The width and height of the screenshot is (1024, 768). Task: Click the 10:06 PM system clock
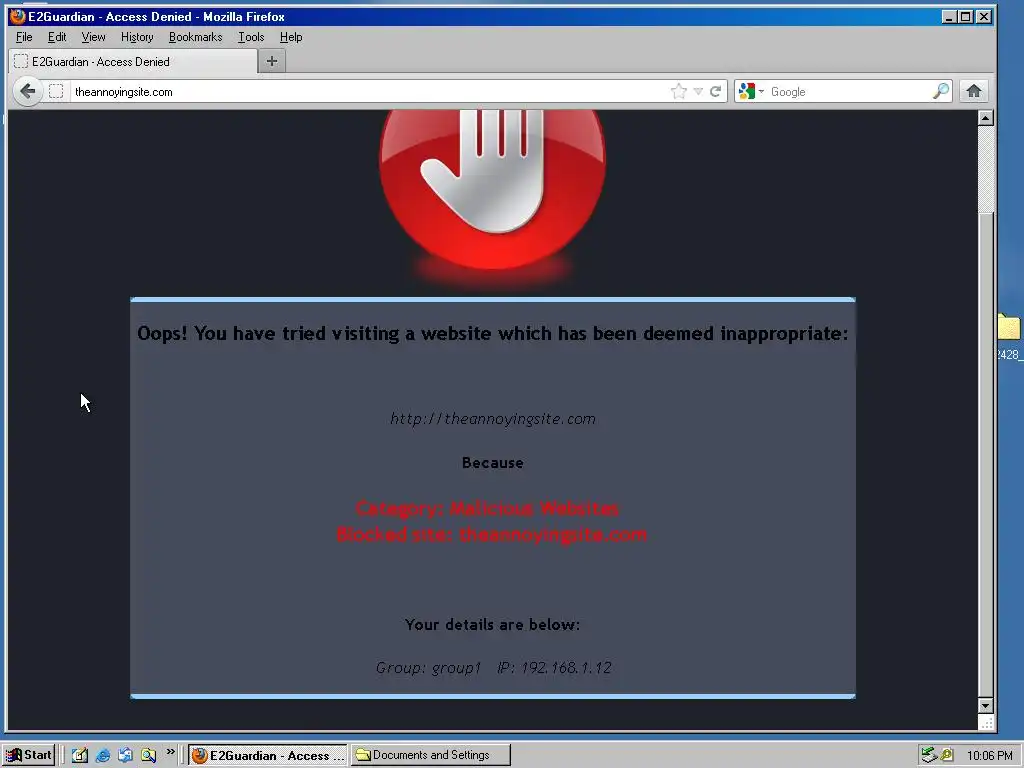point(989,756)
